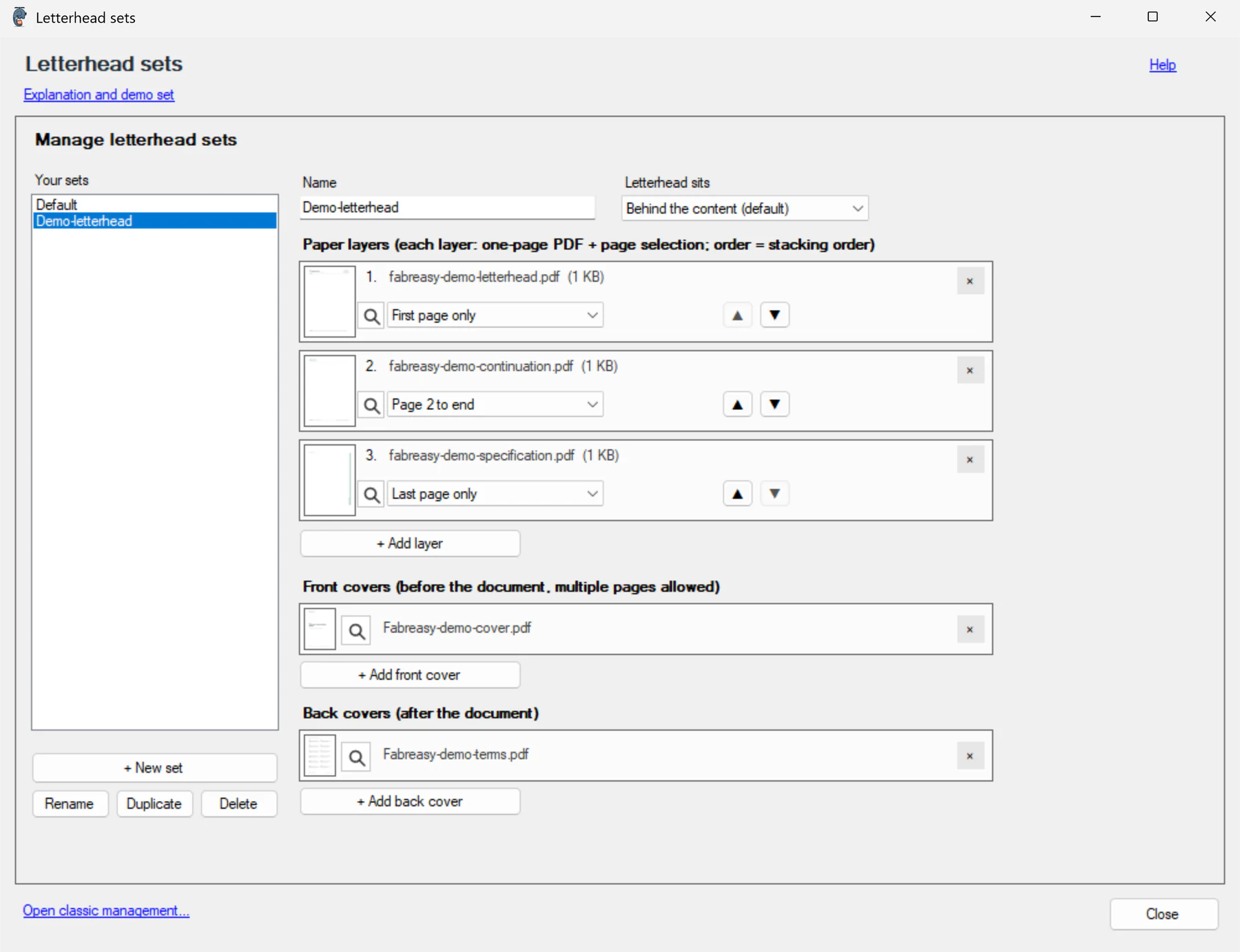Open First page only page selection
The height and width of the screenshot is (952, 1240).
pos(495,315)
